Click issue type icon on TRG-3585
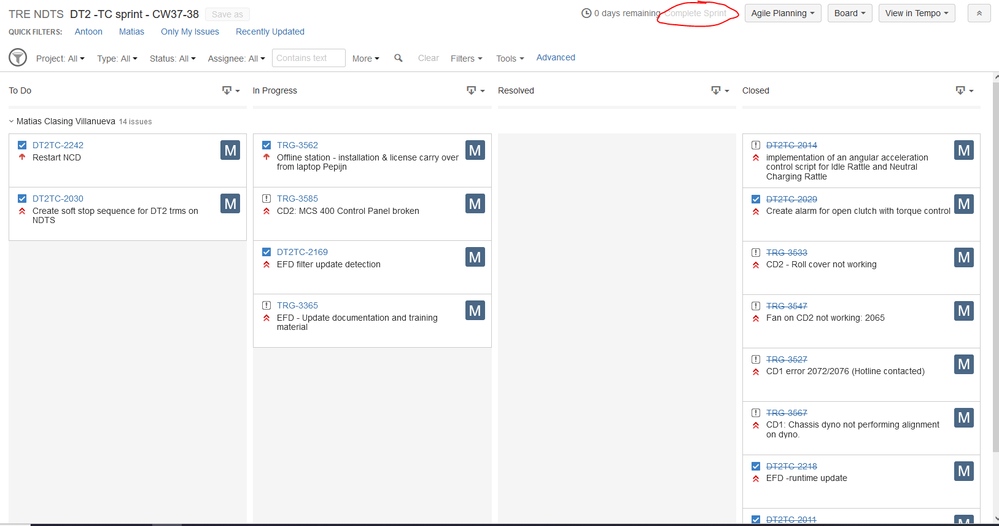 [x=266, y=199]
